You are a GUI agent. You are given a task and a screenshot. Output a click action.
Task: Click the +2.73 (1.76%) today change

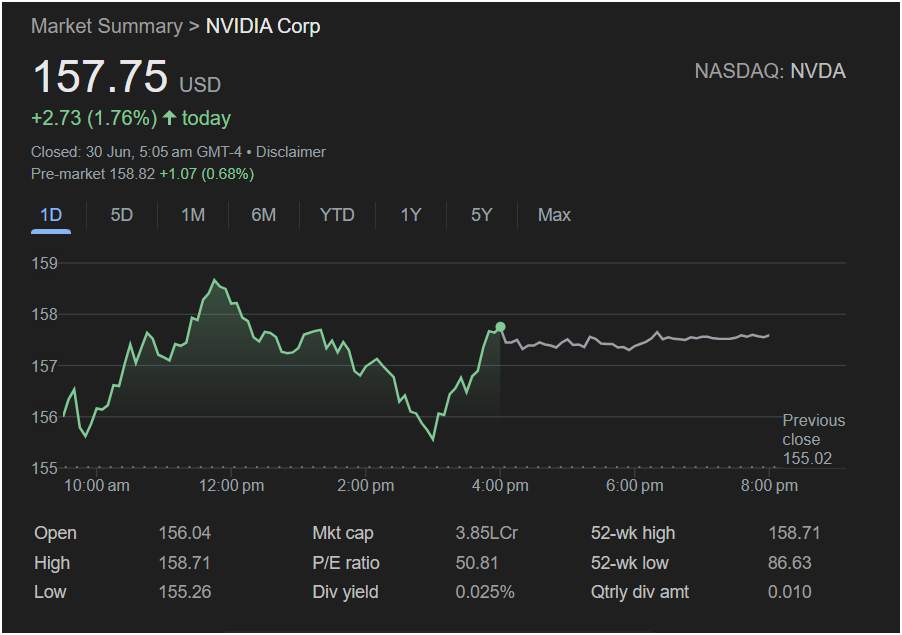131,118
